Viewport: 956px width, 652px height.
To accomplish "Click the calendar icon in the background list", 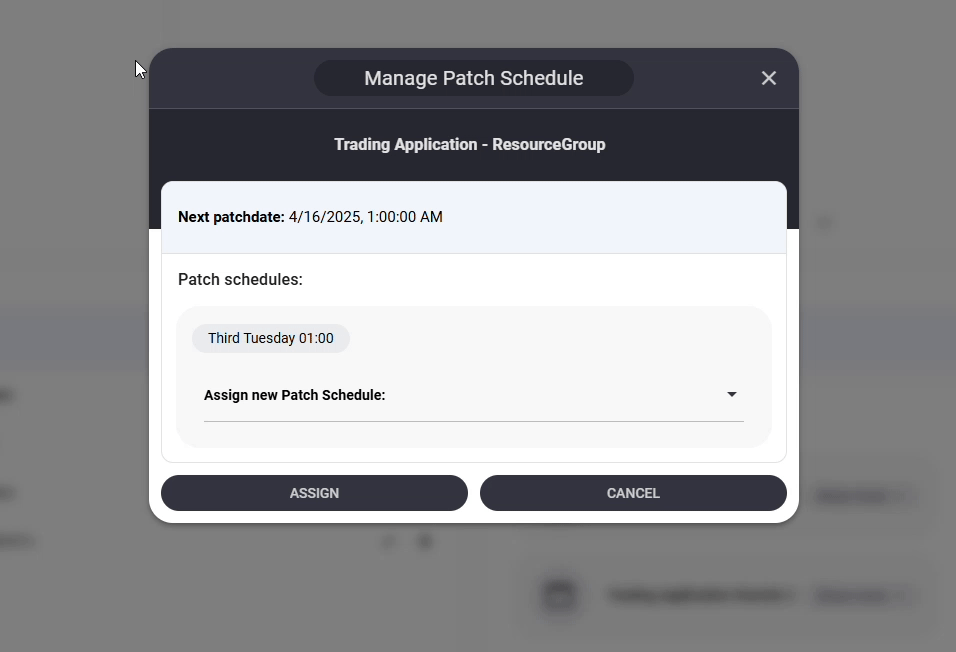I will pyautogui.click(x=560, y=595).
